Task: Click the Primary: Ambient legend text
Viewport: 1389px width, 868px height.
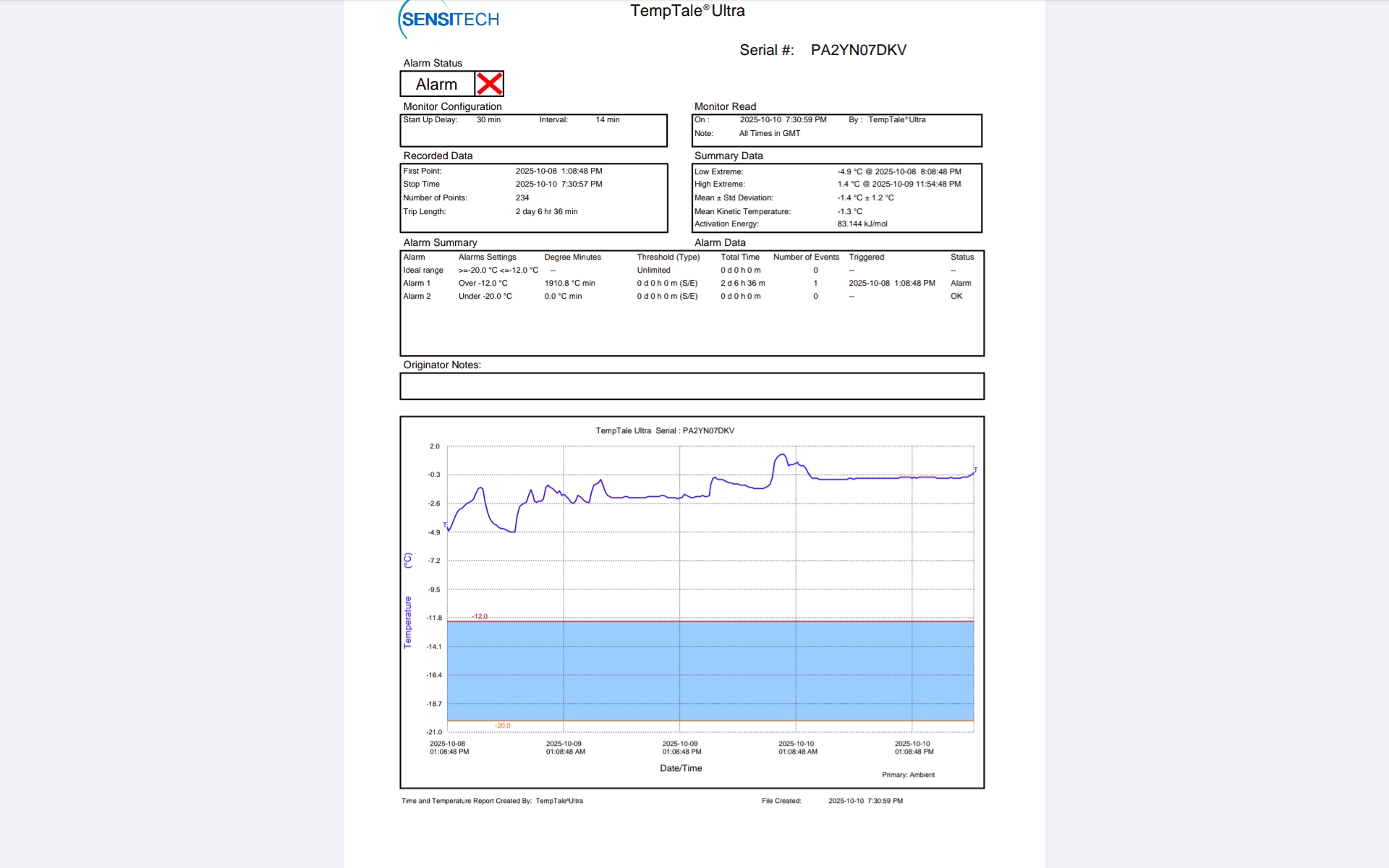Action: [908, 775]
